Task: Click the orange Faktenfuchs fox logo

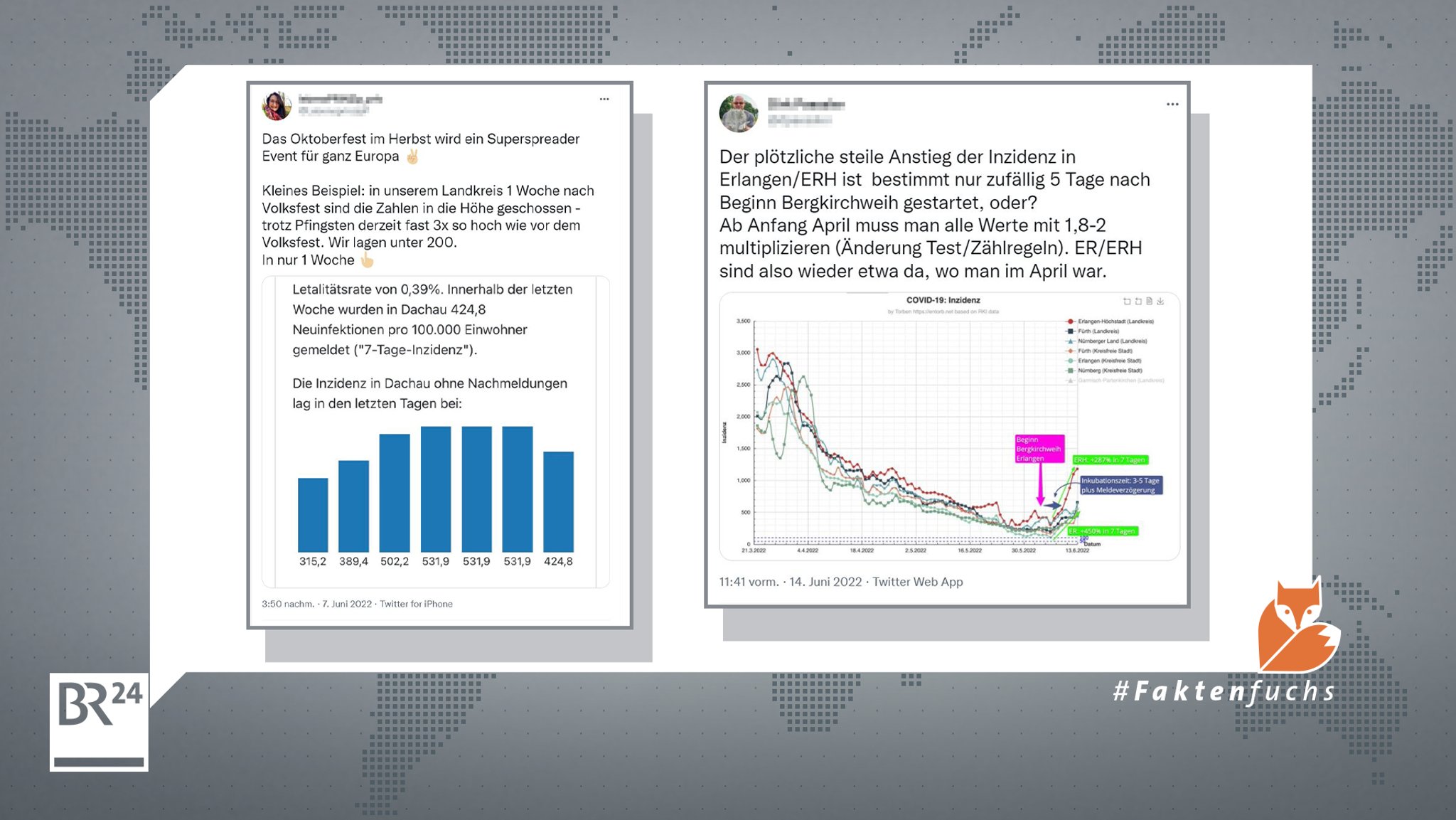Action: point(1298,626)
